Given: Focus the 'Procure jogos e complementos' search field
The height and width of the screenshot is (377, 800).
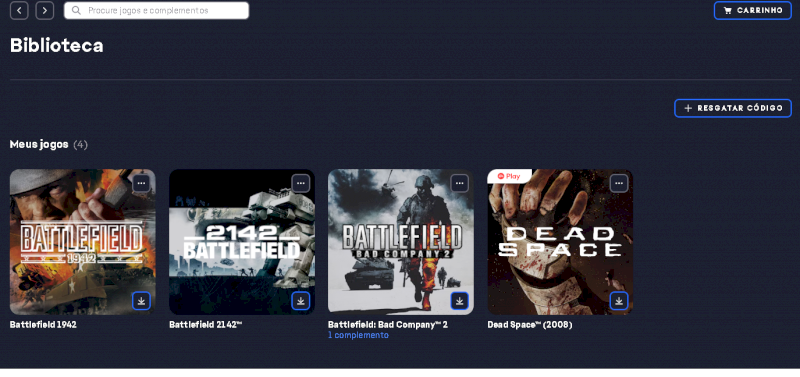Looking at the screenshot, I should pyautogui.click(x=156, y=10).
